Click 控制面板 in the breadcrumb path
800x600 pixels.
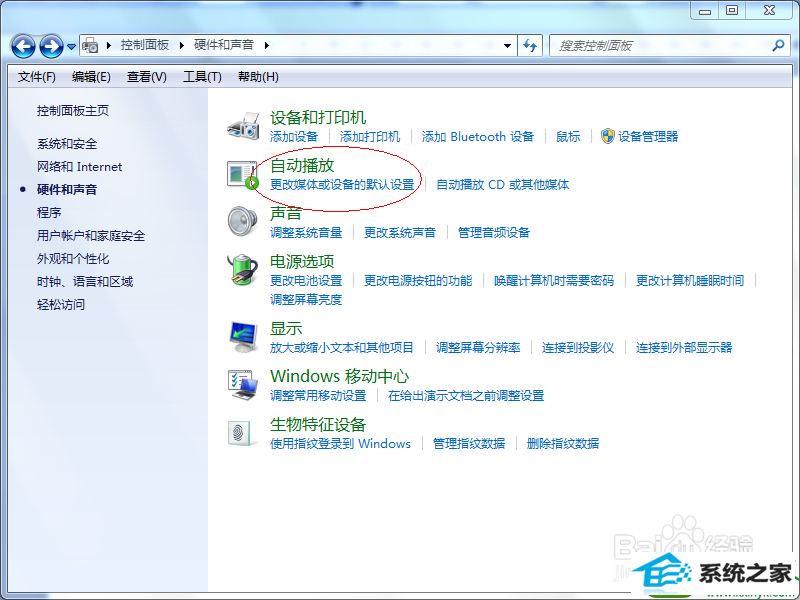click(145, 45)
